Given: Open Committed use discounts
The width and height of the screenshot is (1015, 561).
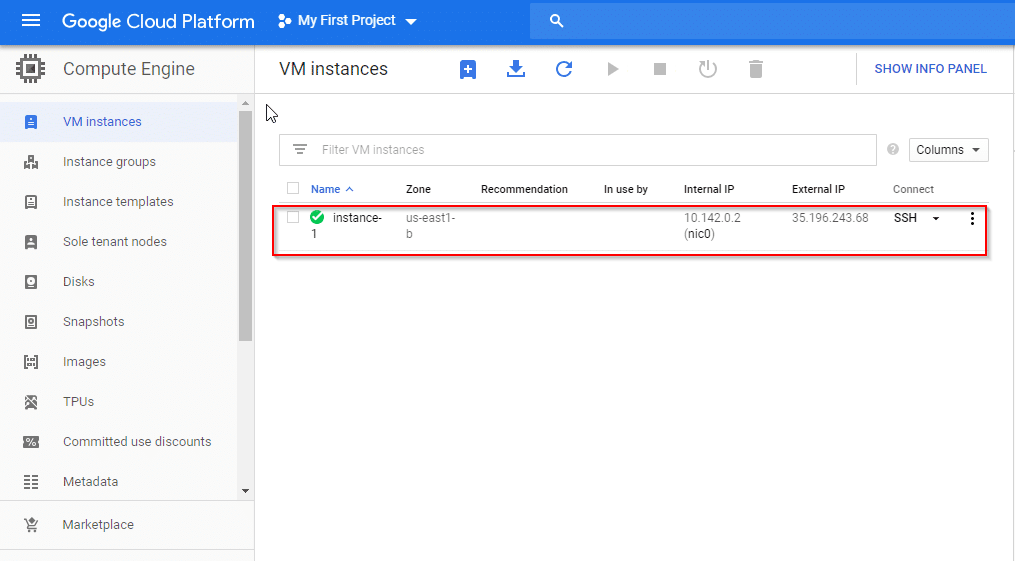Looking at the screenshot, I should [x=137, y=442].
